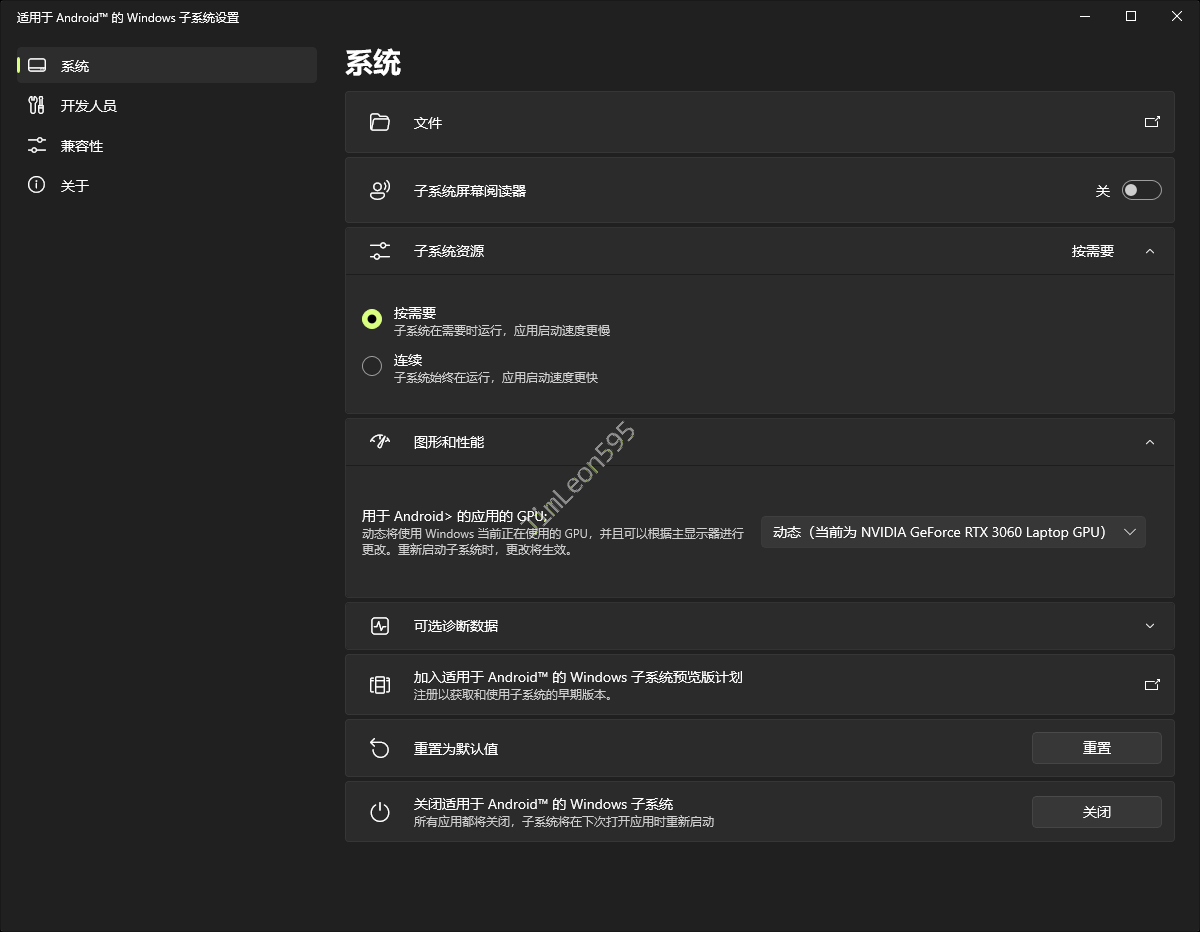
Task: Click the preview program icon beside 加入适用于 Android
Action: pyautogui.click(x=379, y=685)
